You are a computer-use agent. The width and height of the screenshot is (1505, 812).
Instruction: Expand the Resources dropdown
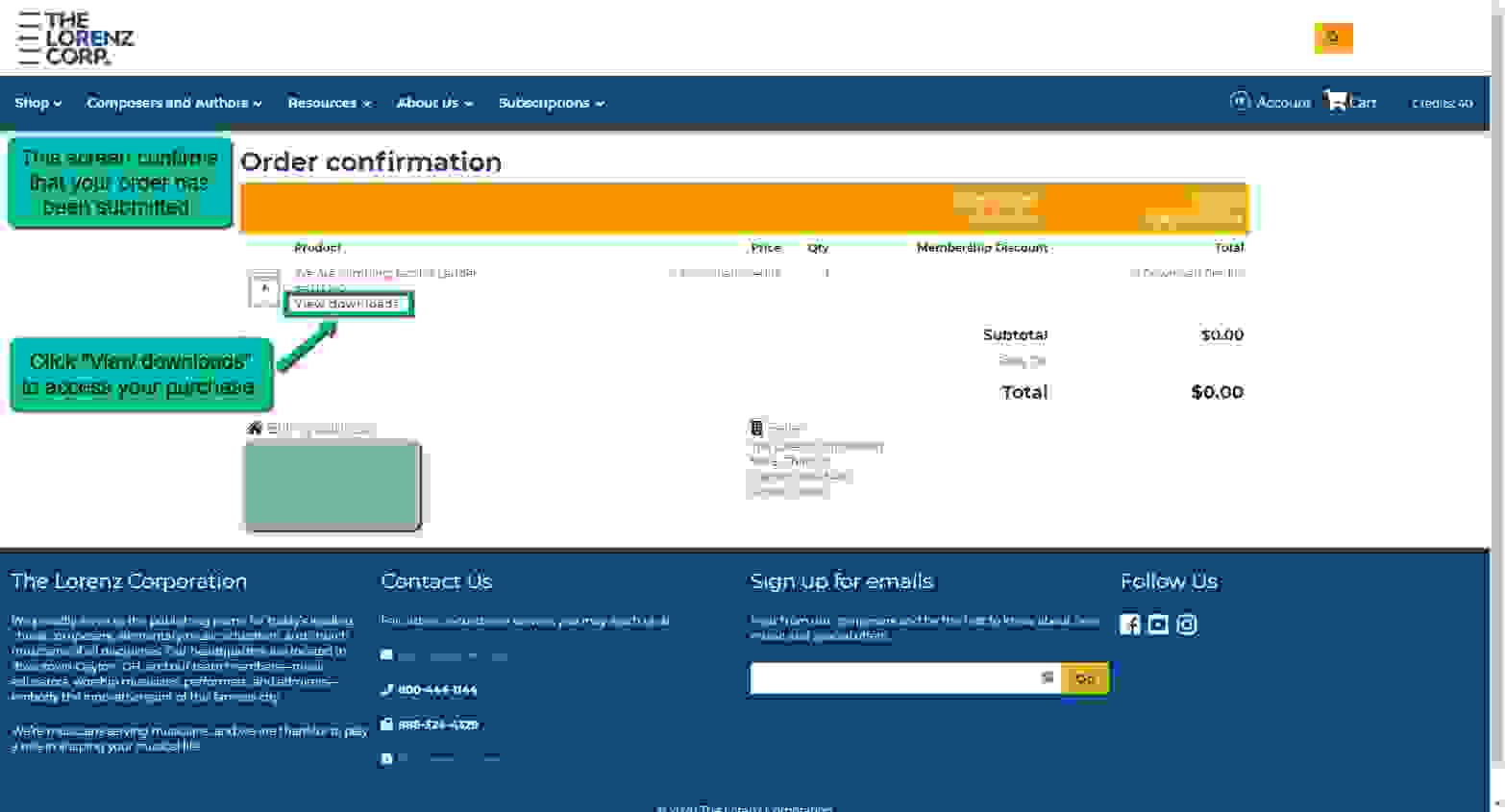tap(330, 103)
